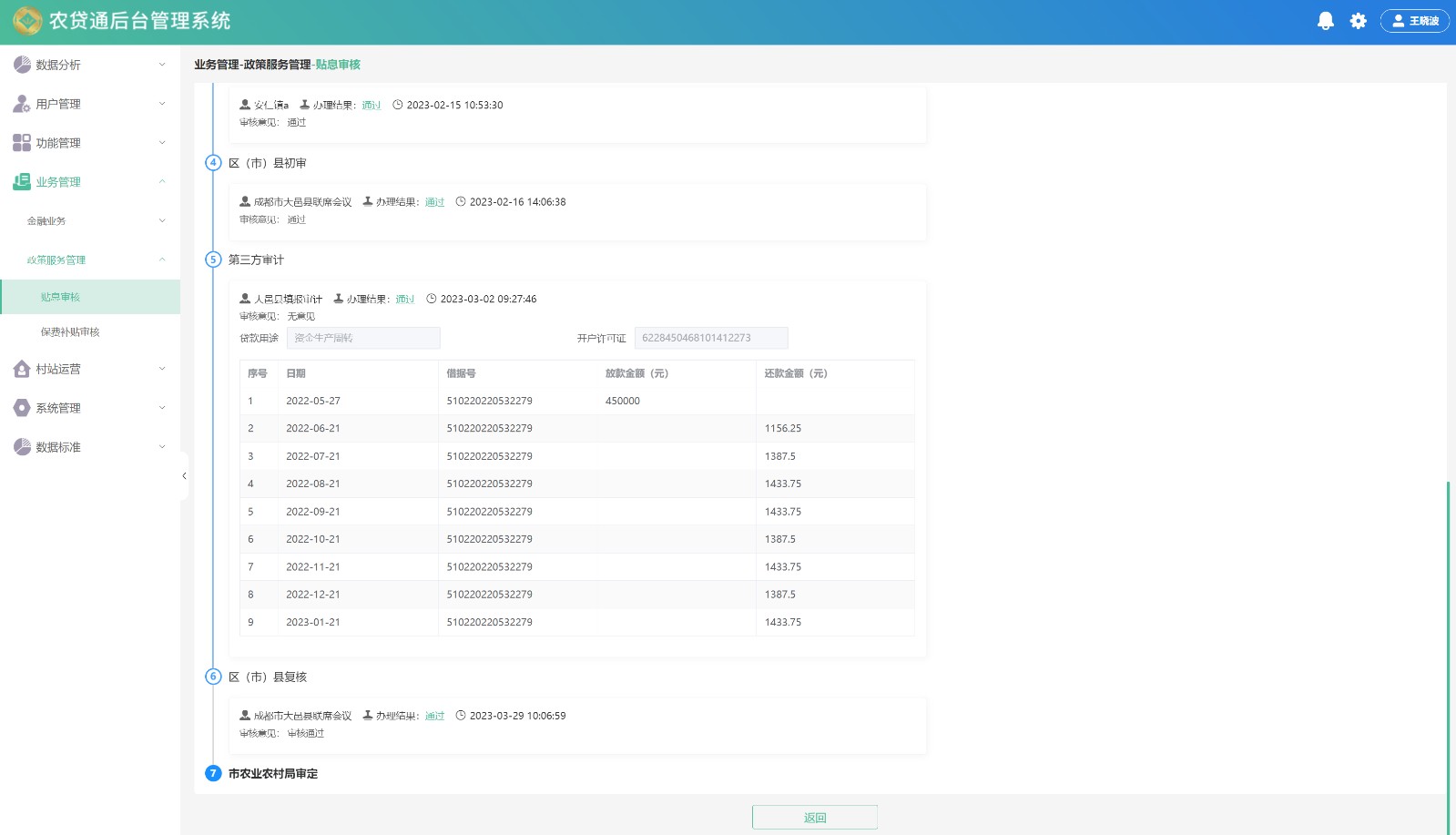Click the 开户许可证 number field
The height and width of the screenshot is (835, 1456).
tap(710, 338)
